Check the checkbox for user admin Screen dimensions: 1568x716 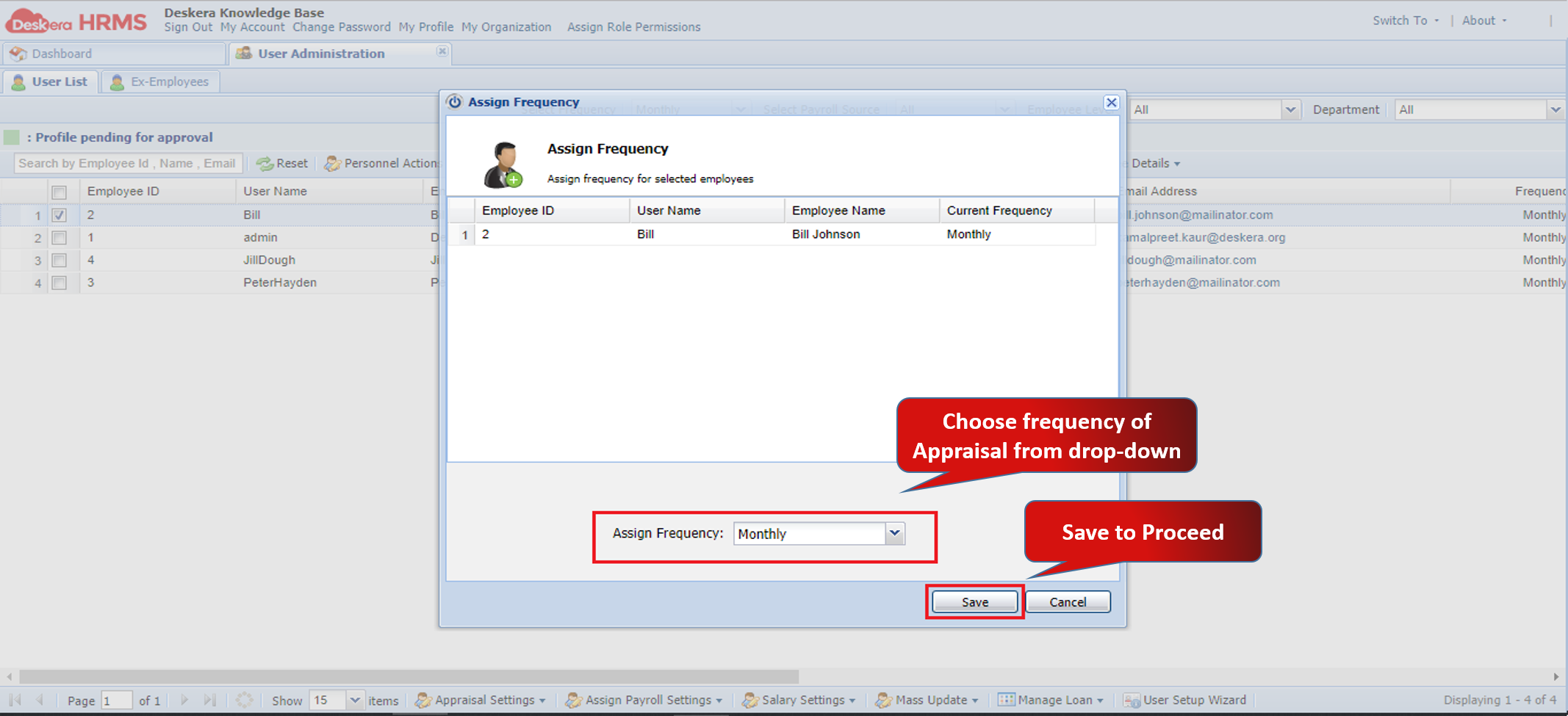click(x=60, y=237)
